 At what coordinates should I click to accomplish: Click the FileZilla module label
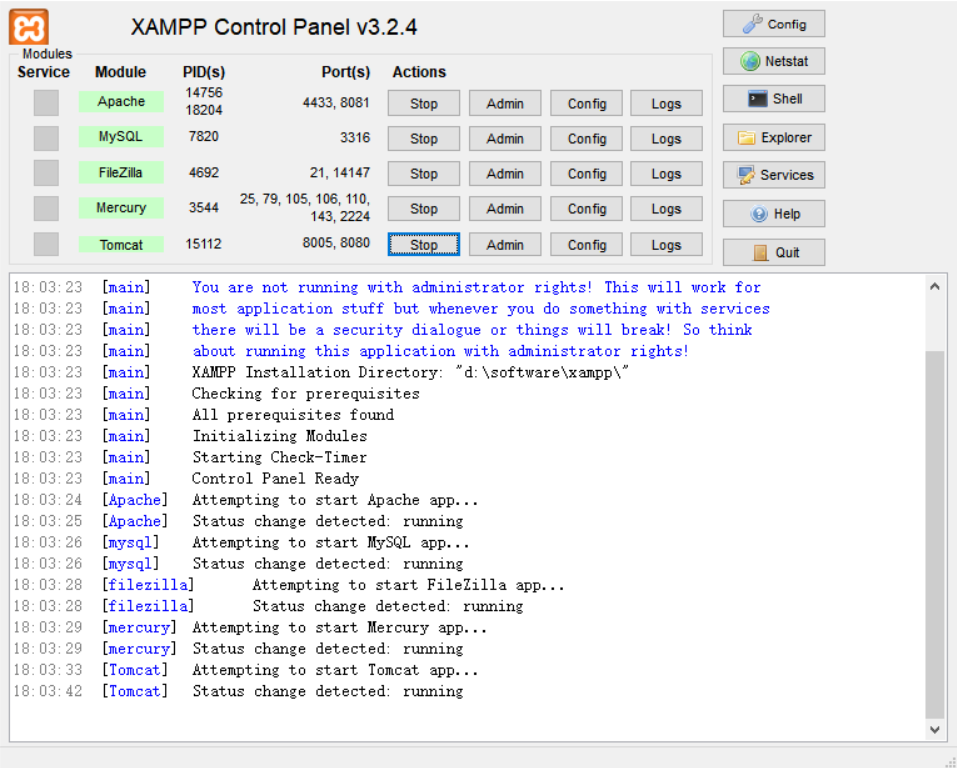121,173
